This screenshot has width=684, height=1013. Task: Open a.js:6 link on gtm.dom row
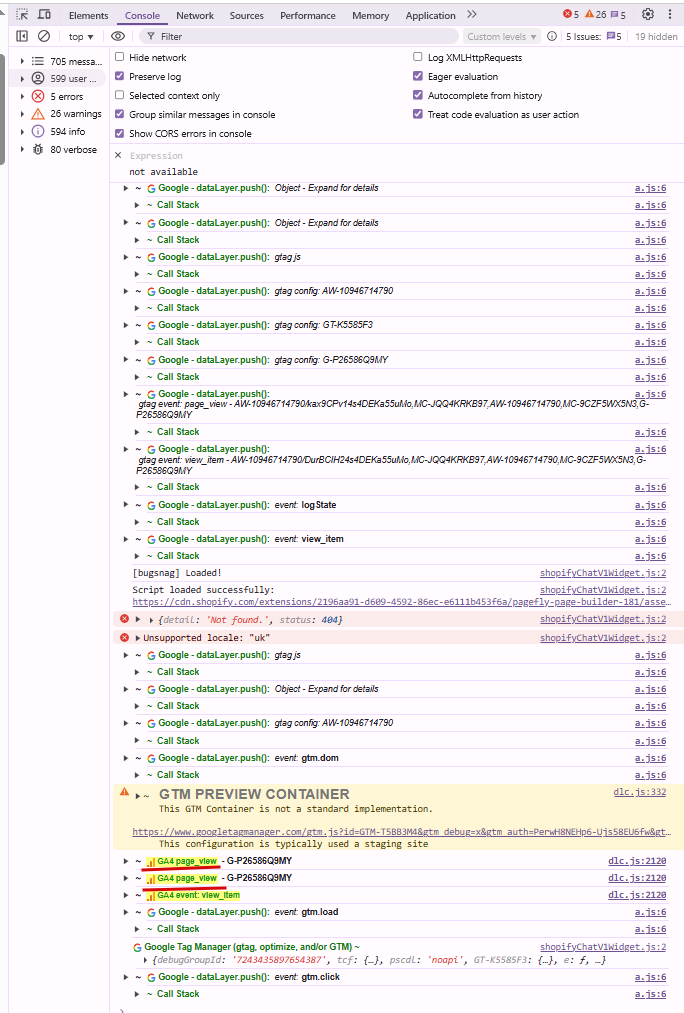click(650, 758)
